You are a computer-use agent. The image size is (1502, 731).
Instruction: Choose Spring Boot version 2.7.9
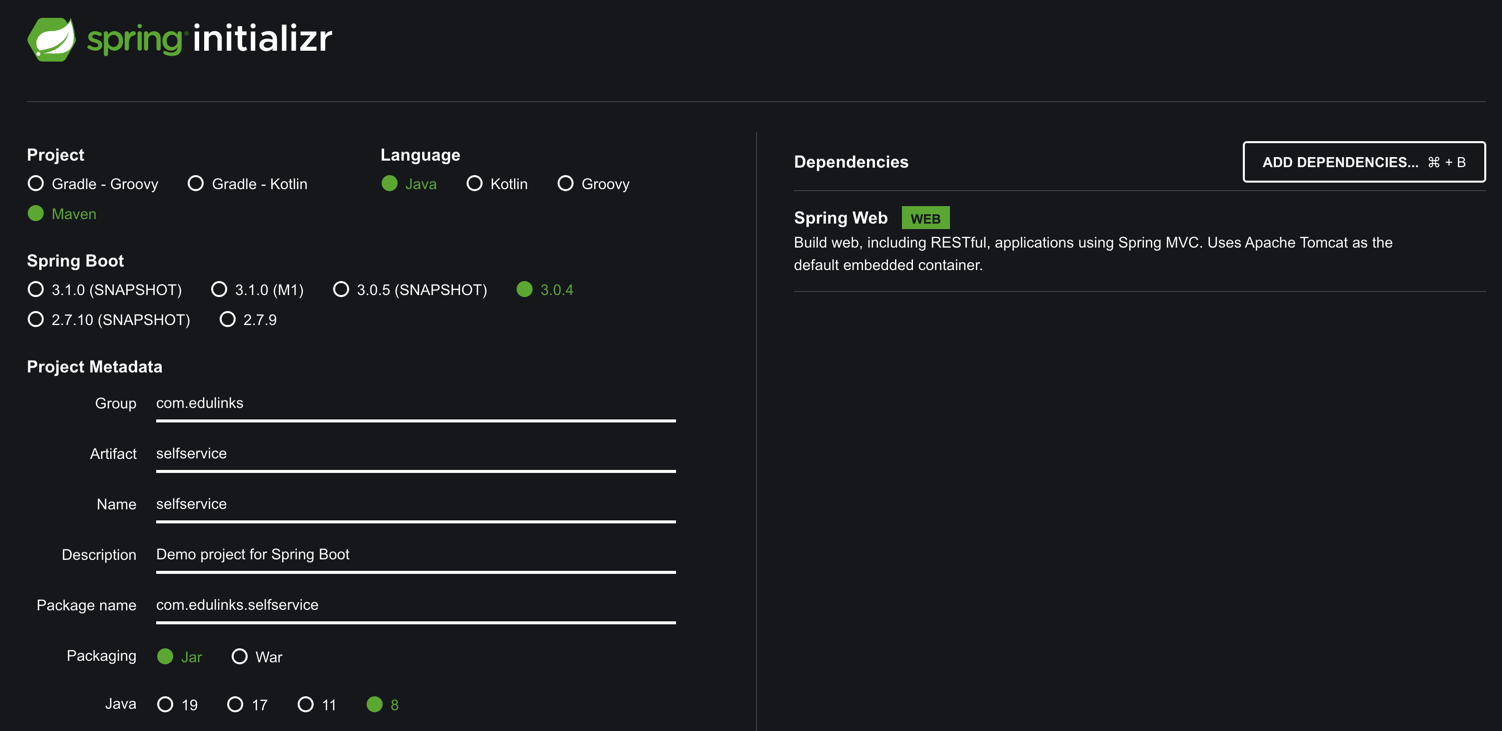(248, 320)
